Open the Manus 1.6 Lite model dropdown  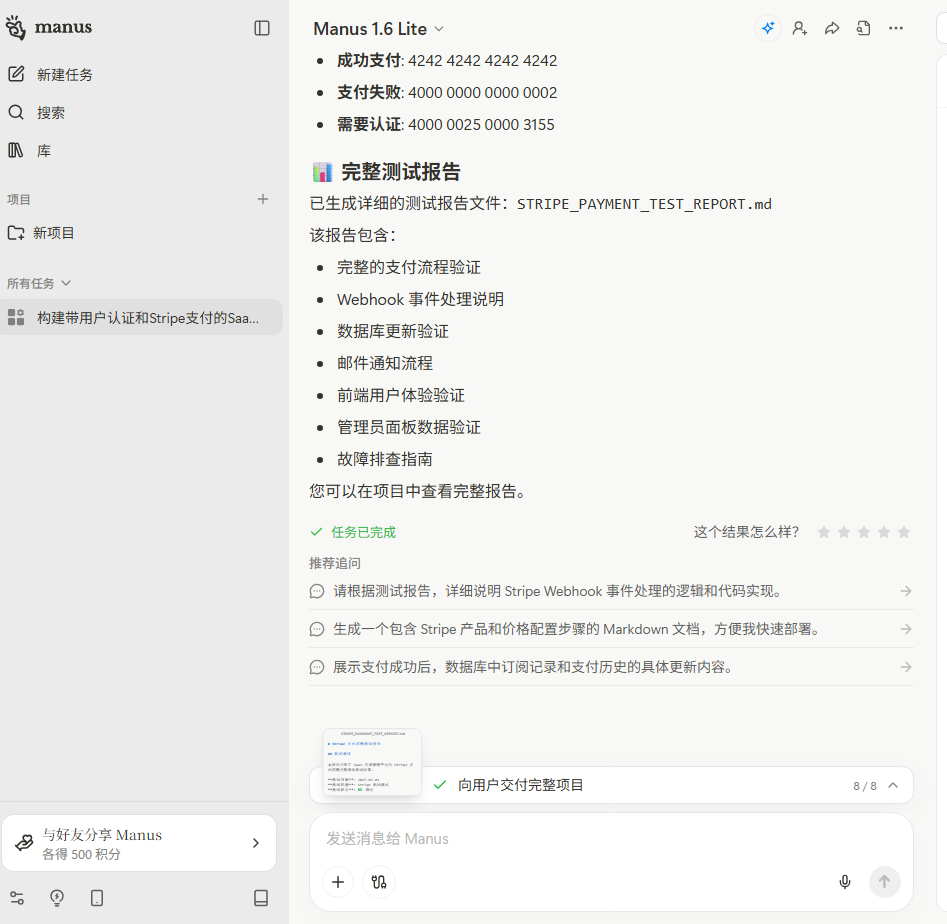click(379, 29)
